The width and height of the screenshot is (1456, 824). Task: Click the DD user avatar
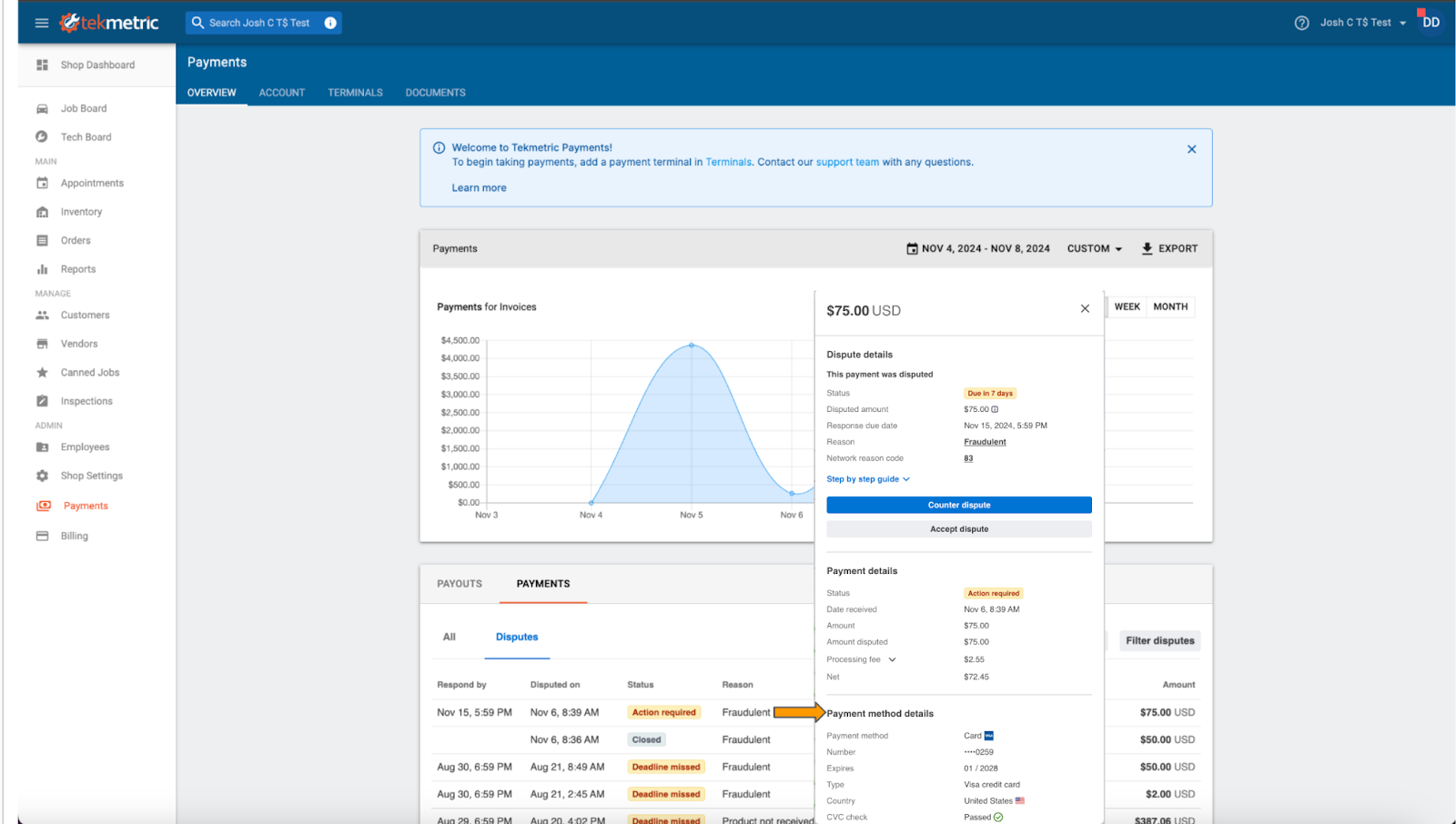(x=1431, y=22)
